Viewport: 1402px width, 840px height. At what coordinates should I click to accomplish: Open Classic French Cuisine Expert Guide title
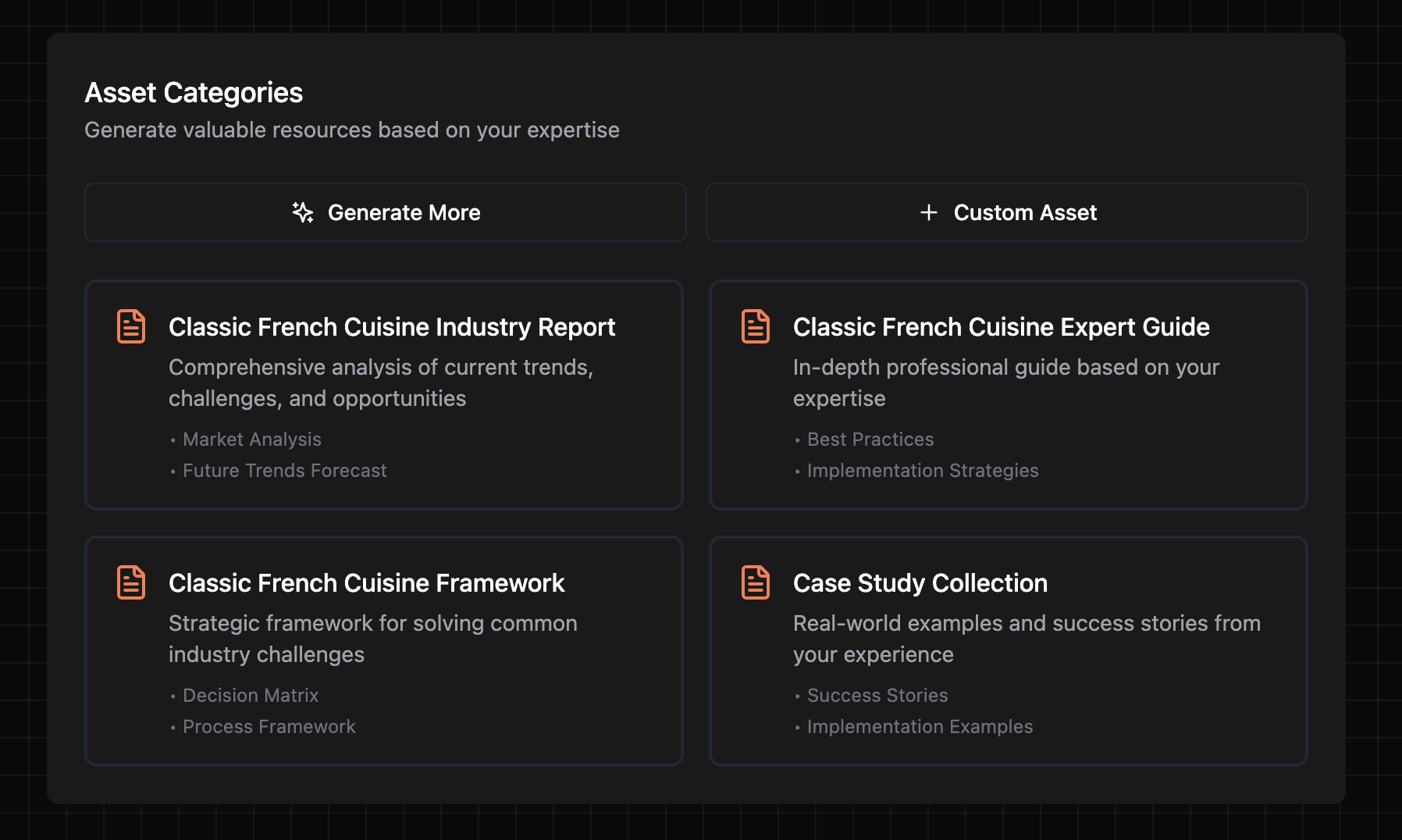pyautogui.click(x=1001, y=327)
